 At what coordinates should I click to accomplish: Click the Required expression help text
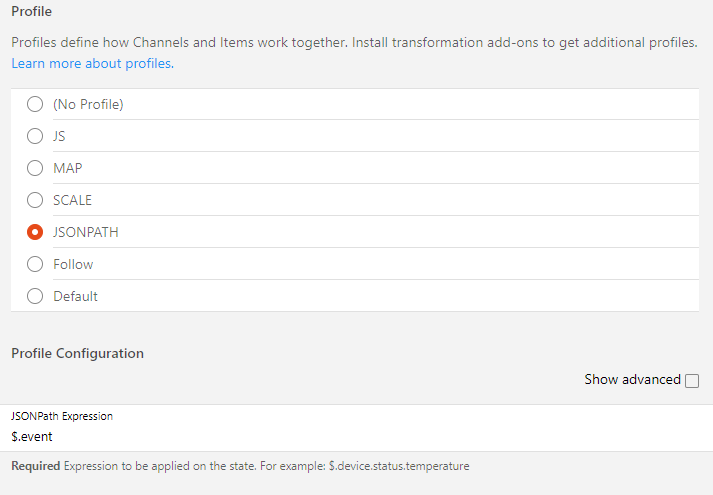click(240, 466)
